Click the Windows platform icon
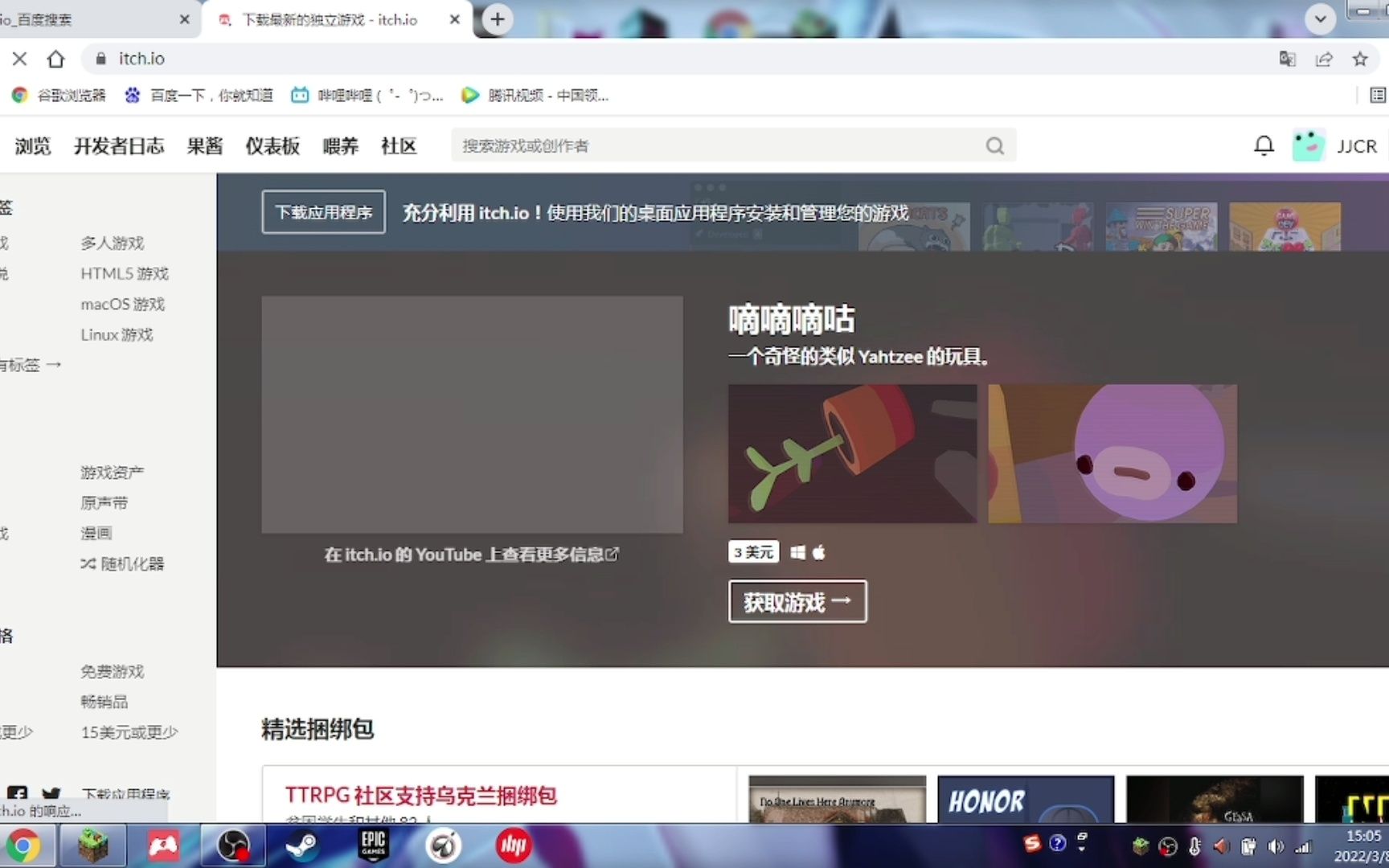 [x=798, y=552]
